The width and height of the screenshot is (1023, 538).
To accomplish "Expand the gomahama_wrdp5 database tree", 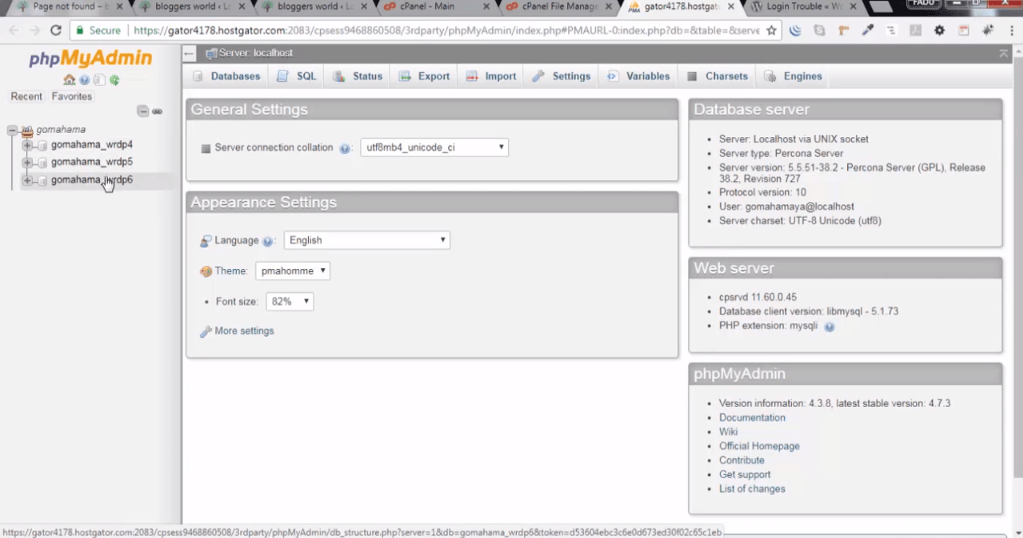I will pyautogui.click(x=27, y=162).
